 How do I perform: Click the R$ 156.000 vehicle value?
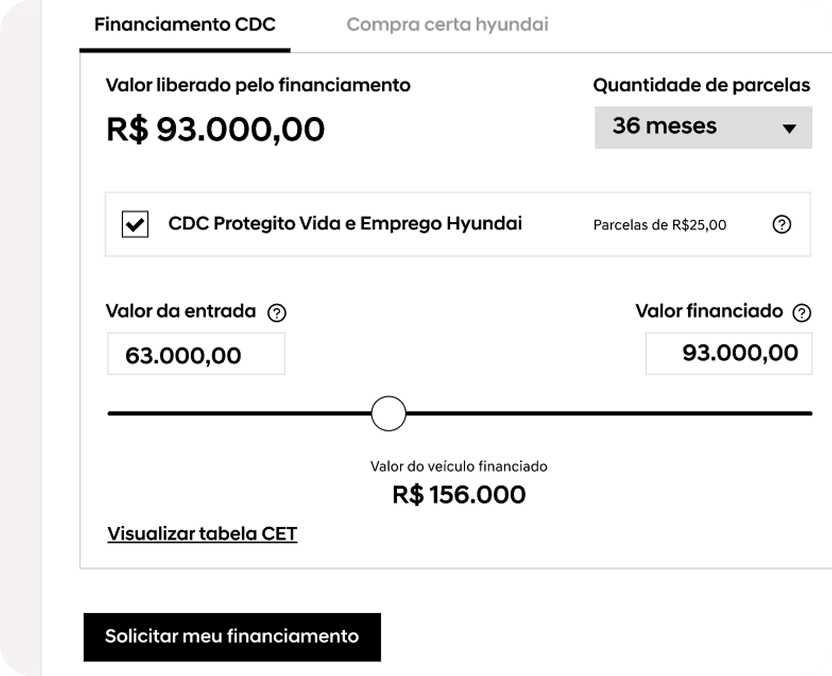pyautogui.click(x=459, y=495)
